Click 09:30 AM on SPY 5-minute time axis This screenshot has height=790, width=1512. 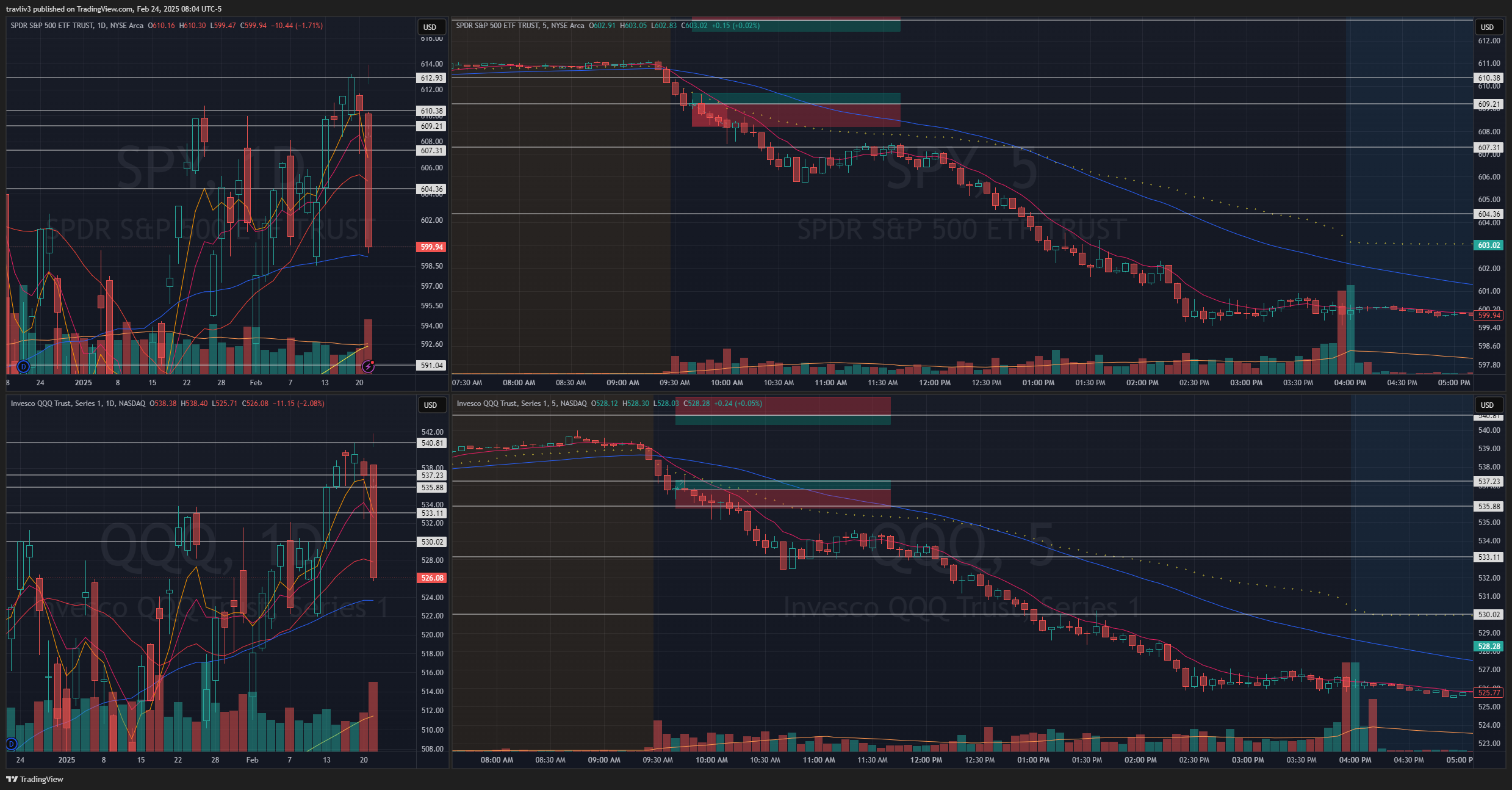(x=674, y=383)
